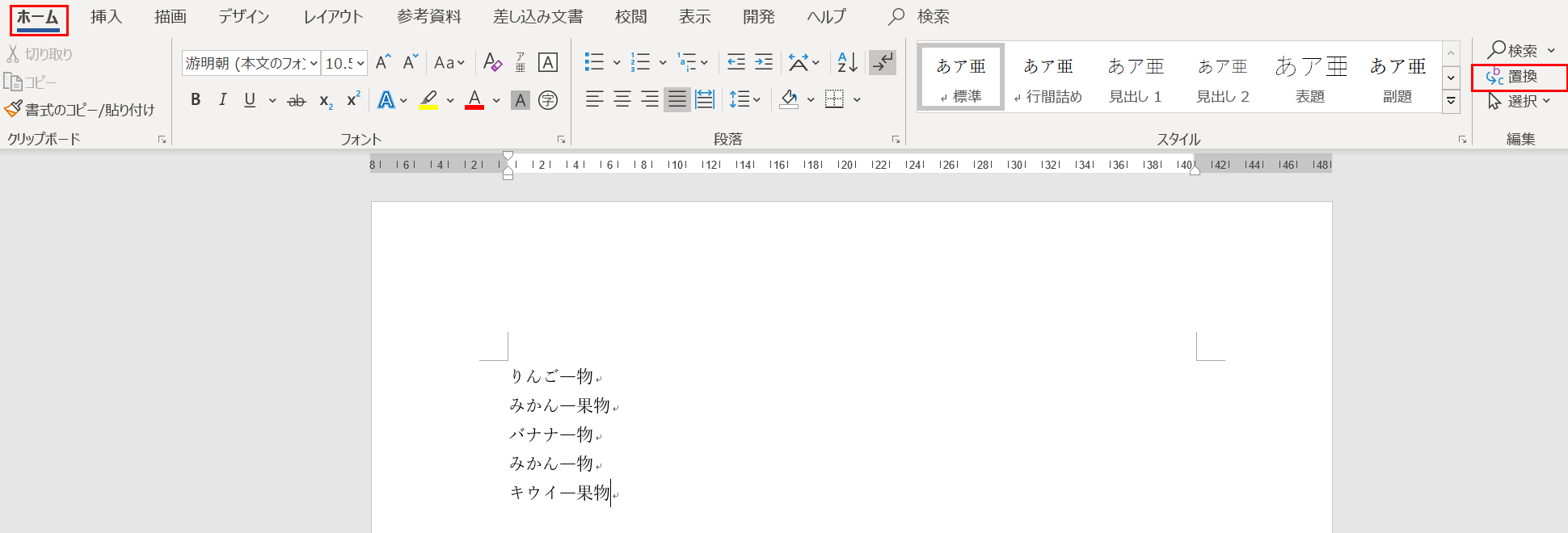This screenshot has height=533, width=1568.
Task: Open the 参考資料 tab
Action: (429, 17)
